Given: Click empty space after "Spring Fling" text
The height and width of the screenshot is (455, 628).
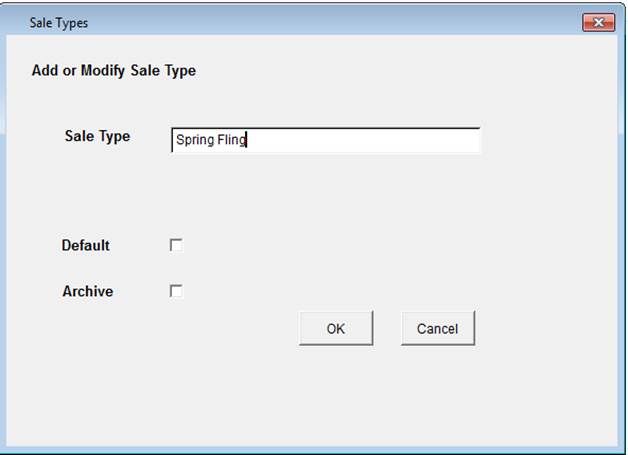Looking at the screenshot, I should click(360, 141).
